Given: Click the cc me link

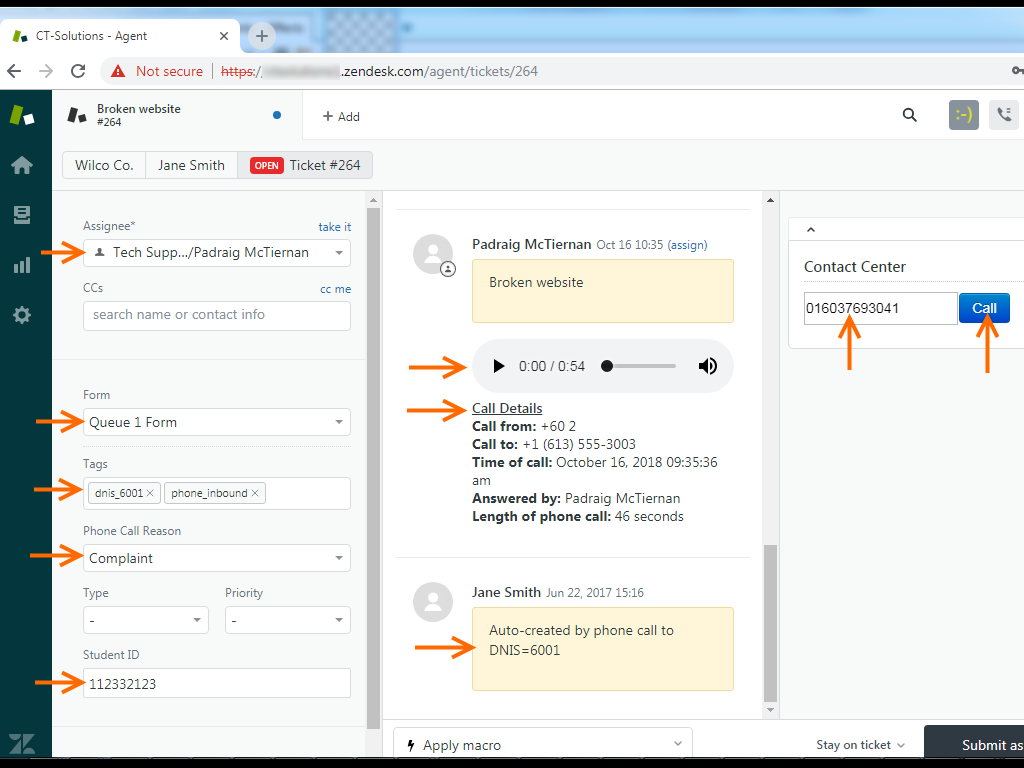Looking at the screenshot, I should [x=335, y=289].
